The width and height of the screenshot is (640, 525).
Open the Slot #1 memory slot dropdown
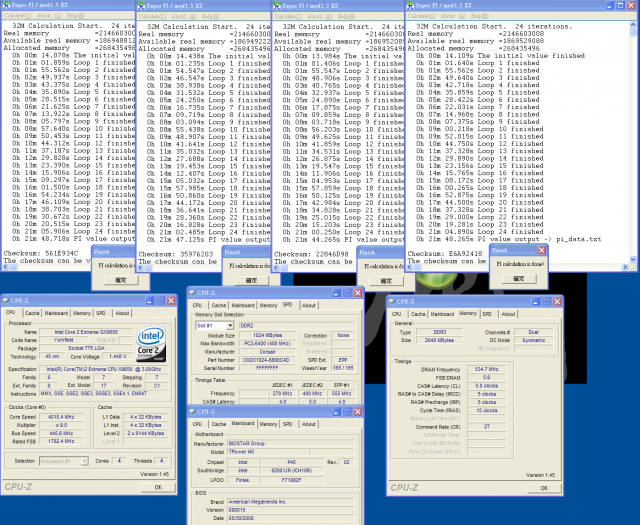coord(230,326)
